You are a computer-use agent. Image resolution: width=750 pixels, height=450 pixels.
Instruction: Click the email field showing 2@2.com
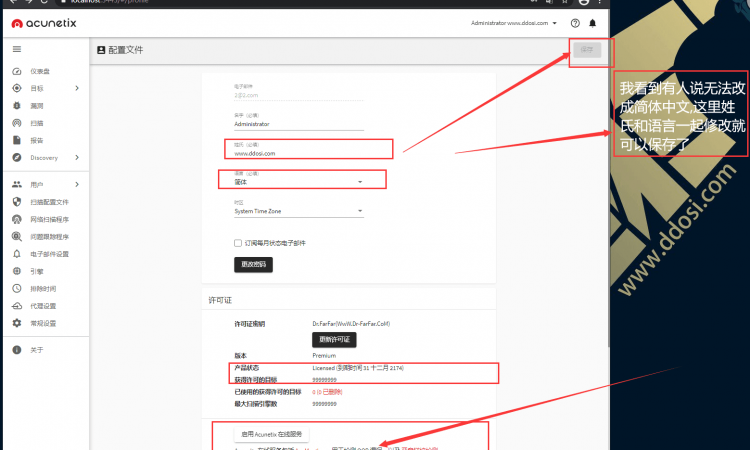[299, 95]
